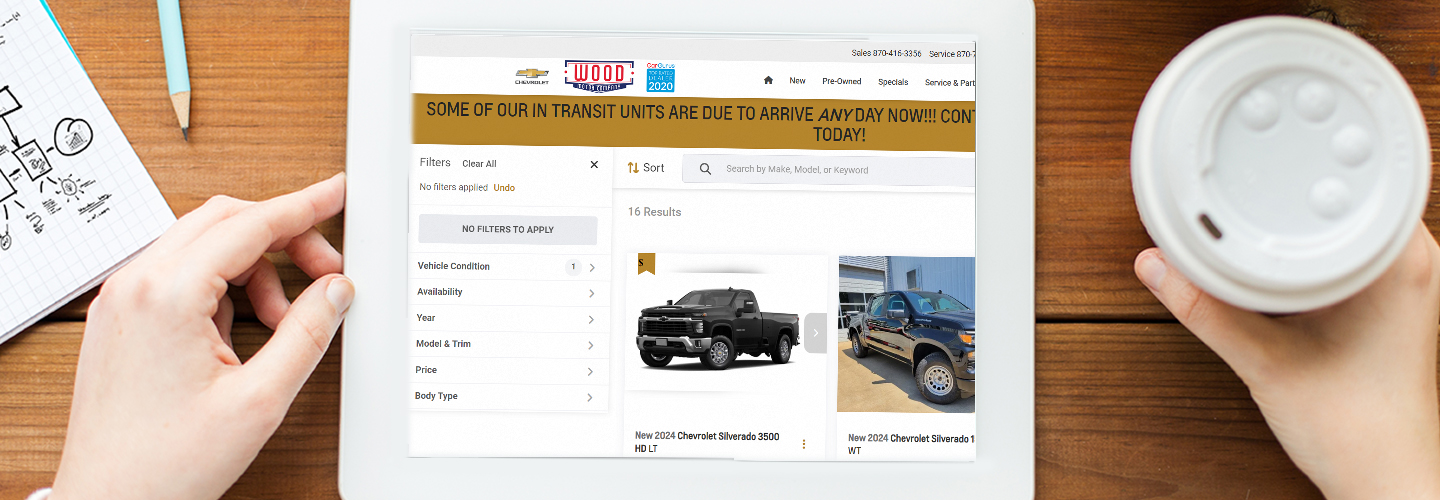Expand the Year filter

[507, 319]
